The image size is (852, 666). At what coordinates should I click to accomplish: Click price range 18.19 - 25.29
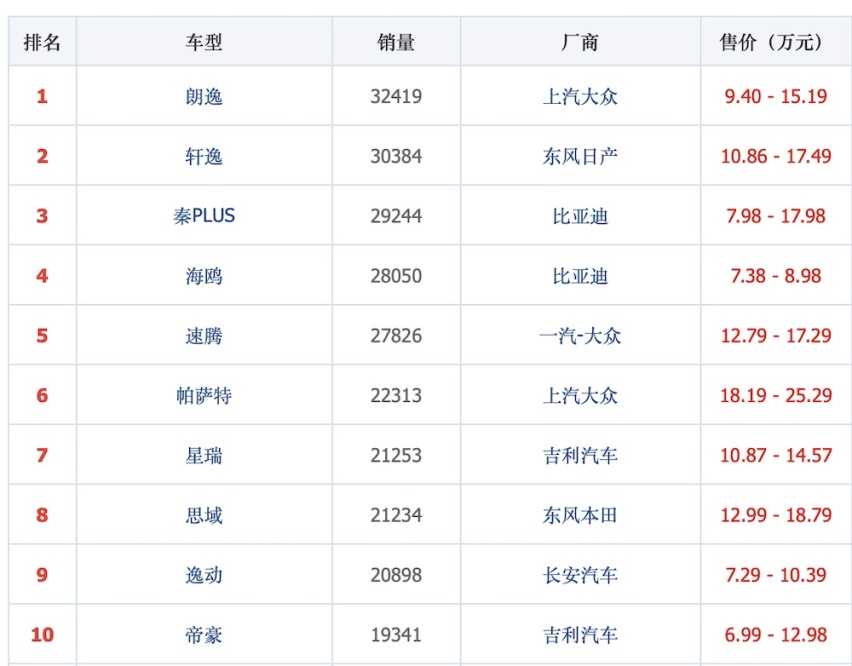click(x=776, y=395)
